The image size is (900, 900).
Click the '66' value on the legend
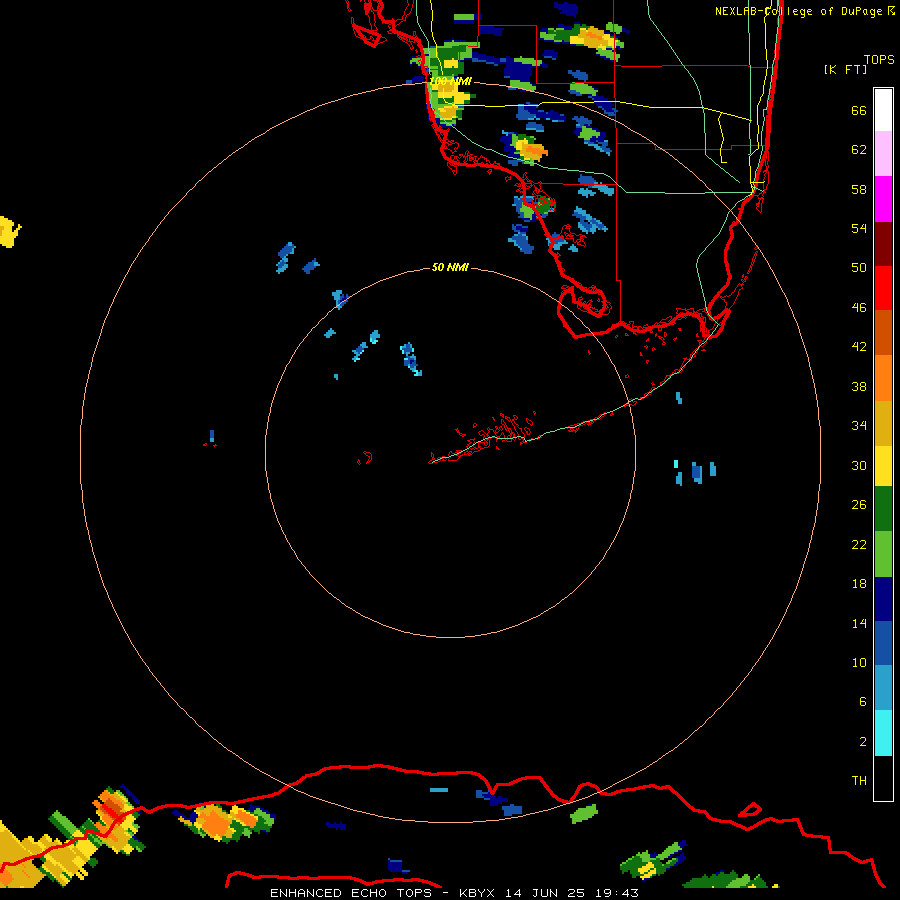pos(859,110)
